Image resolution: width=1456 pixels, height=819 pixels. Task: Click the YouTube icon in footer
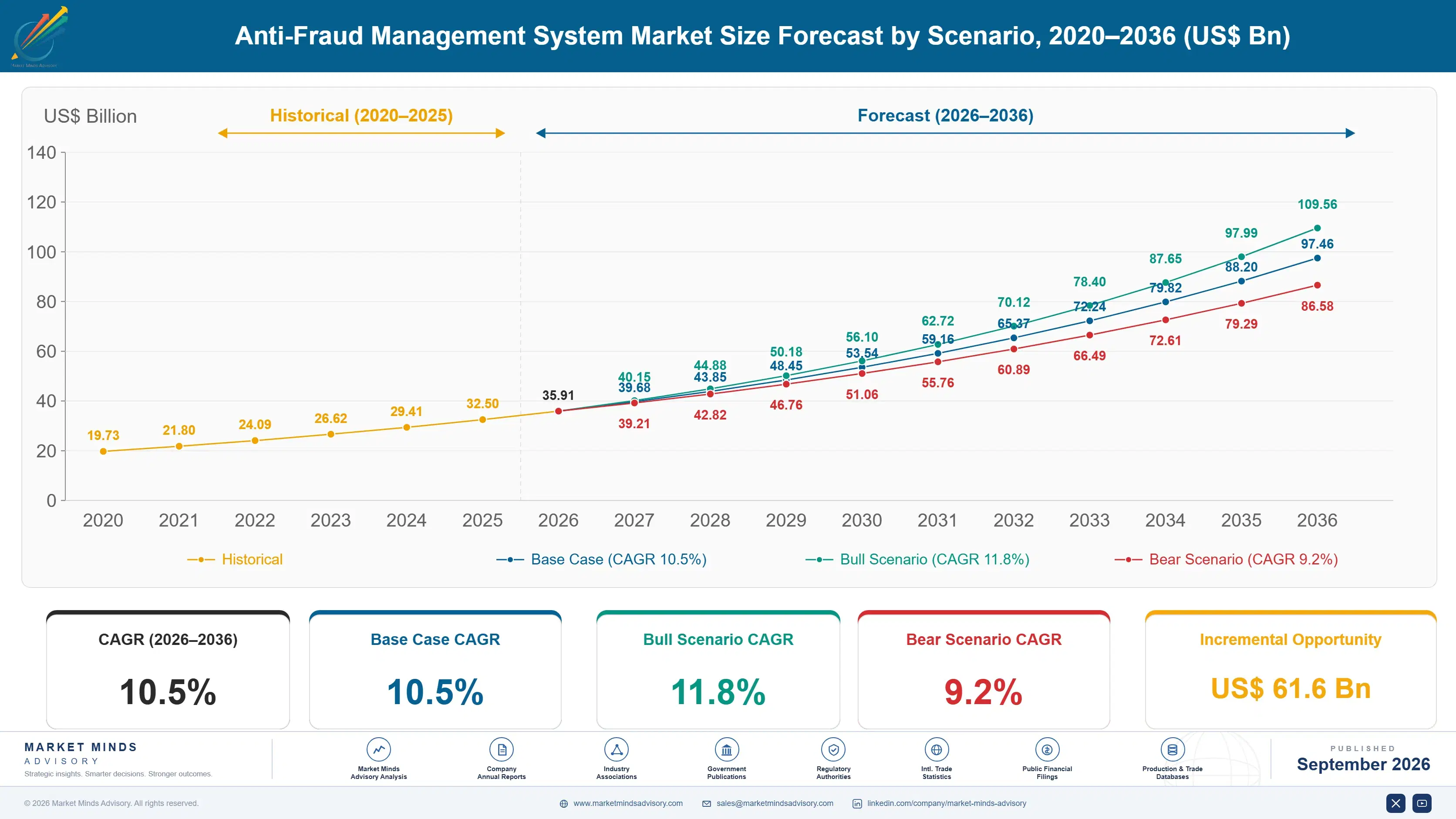[x=1422, y=802]
